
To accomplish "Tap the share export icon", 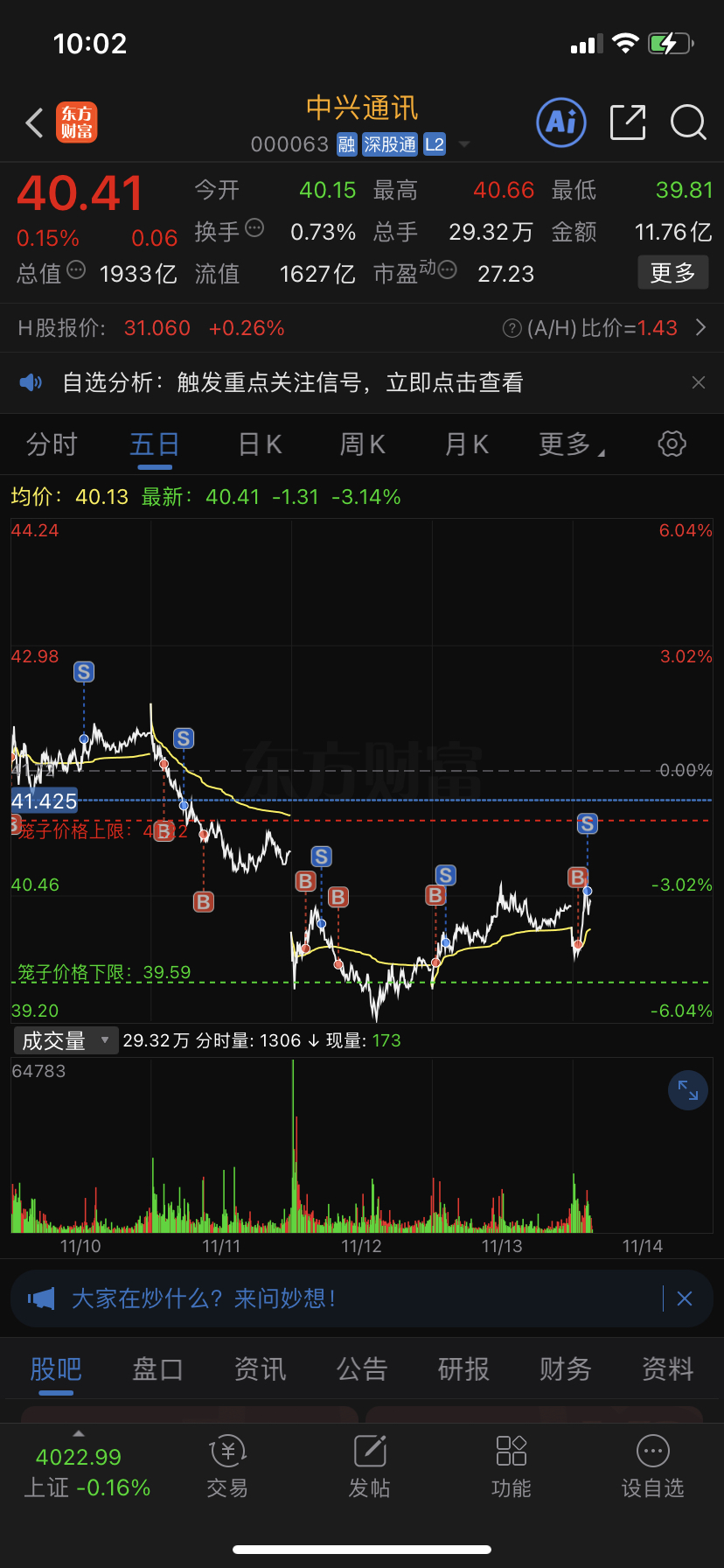I will pyautogui.click(x=628, y=122).
